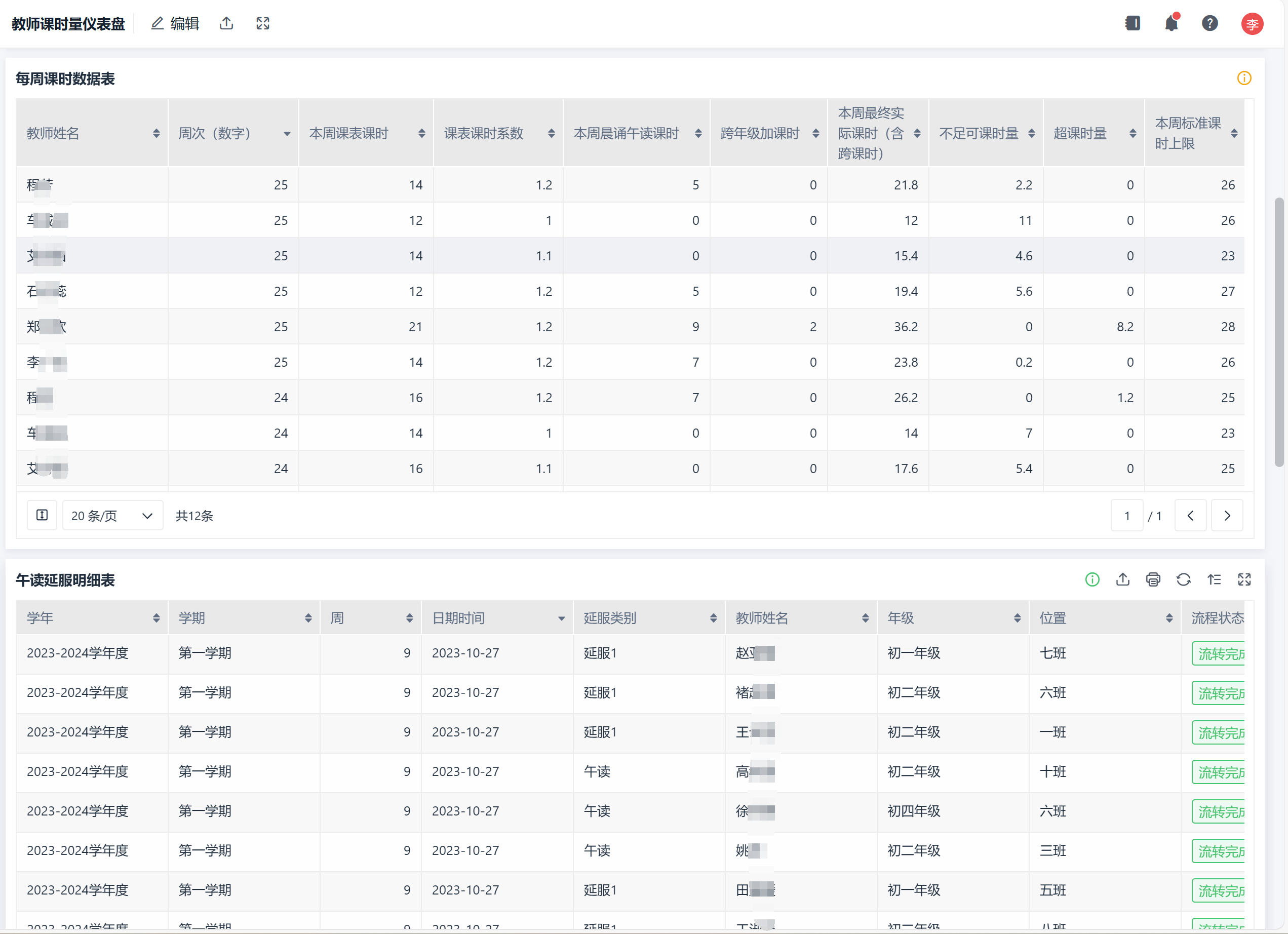Go to previous page of weekly table
The image size is (1288, 934).
click(x=1190, y=515)
